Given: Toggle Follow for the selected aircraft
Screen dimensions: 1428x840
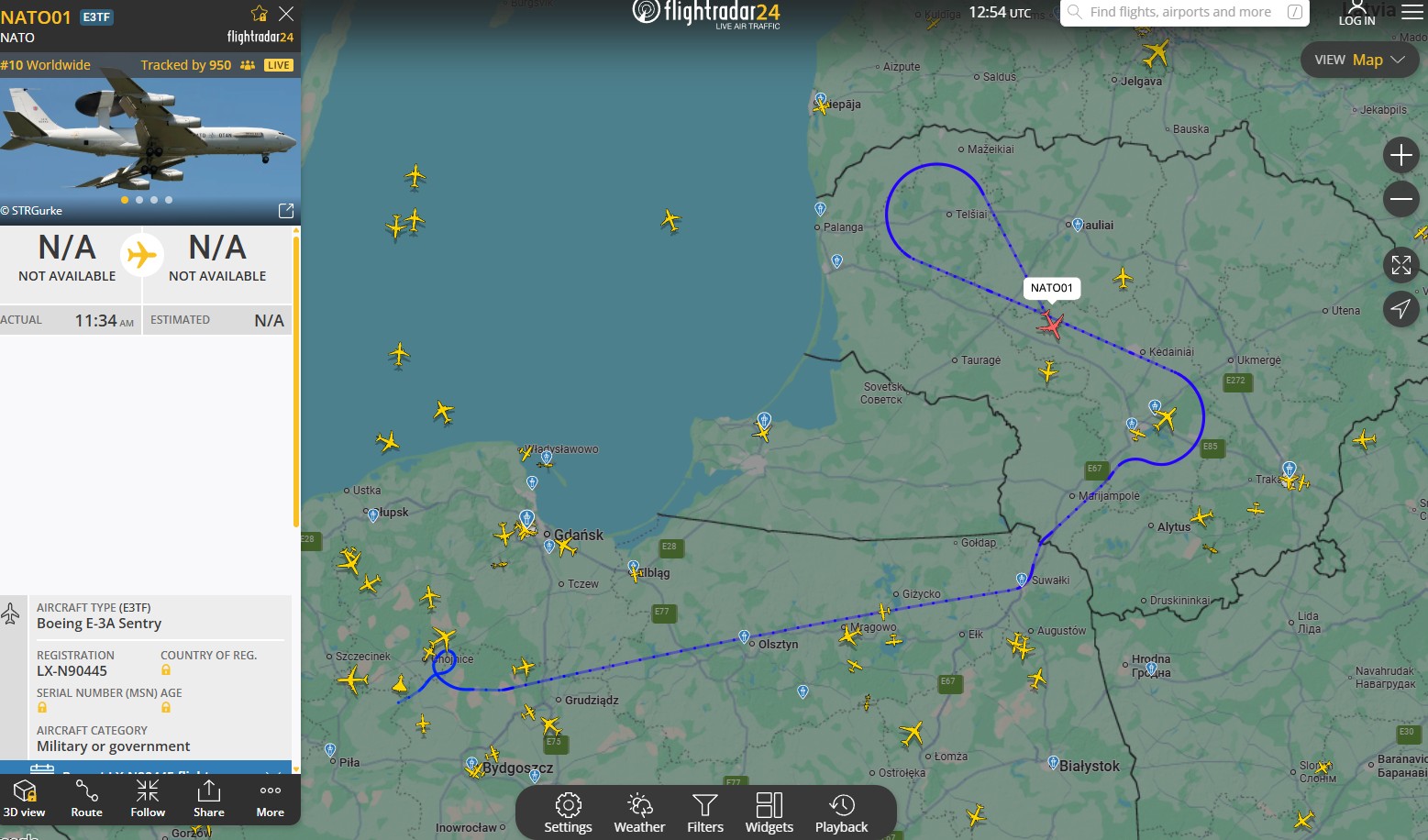Looking at the screenshot, I should 148,799.
